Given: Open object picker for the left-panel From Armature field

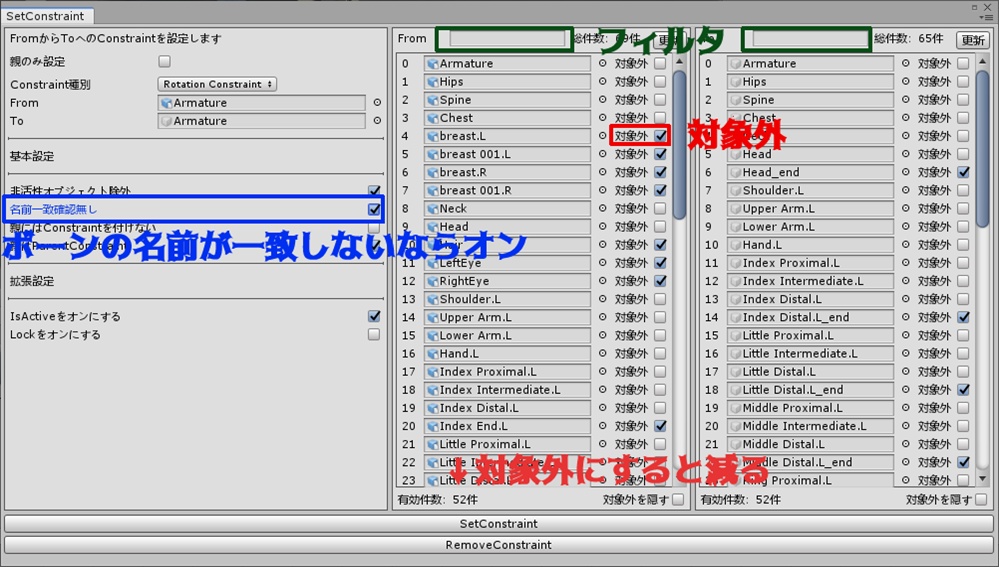Looking at the screenshot, I should (377, 103).
